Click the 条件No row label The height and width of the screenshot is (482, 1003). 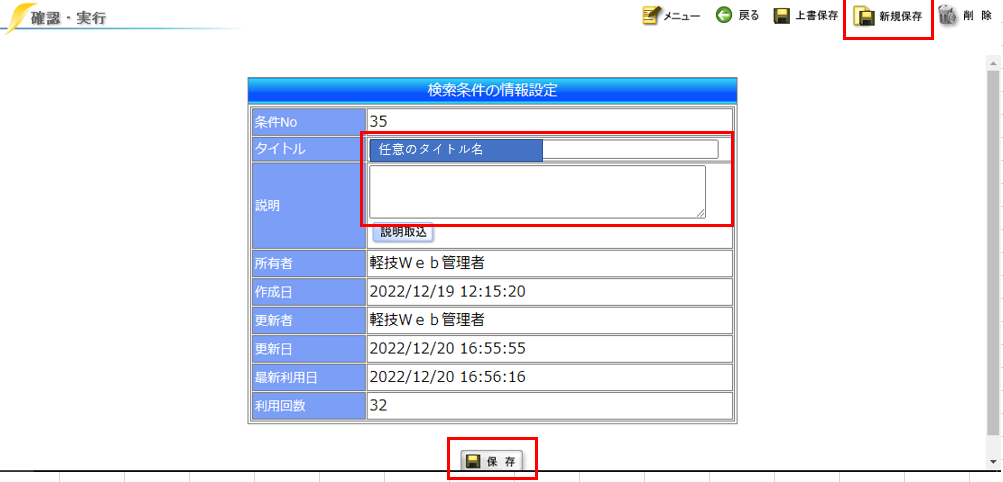click(x=309, y=121)
